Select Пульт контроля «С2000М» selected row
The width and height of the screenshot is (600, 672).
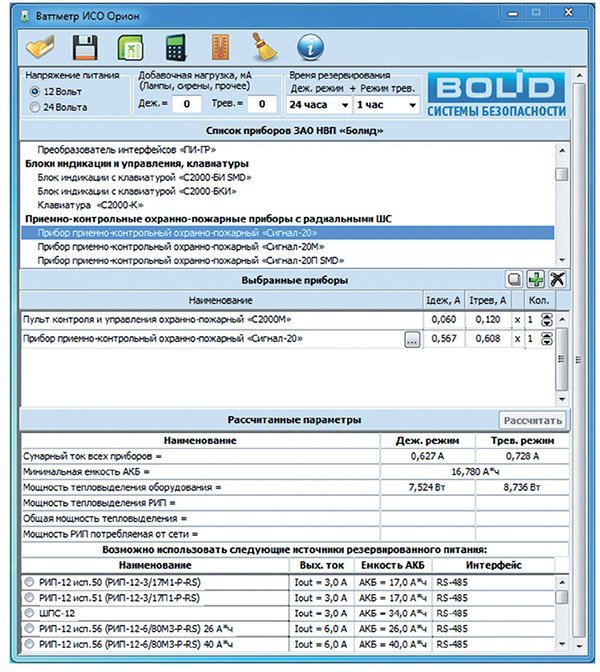click(222, 320)
